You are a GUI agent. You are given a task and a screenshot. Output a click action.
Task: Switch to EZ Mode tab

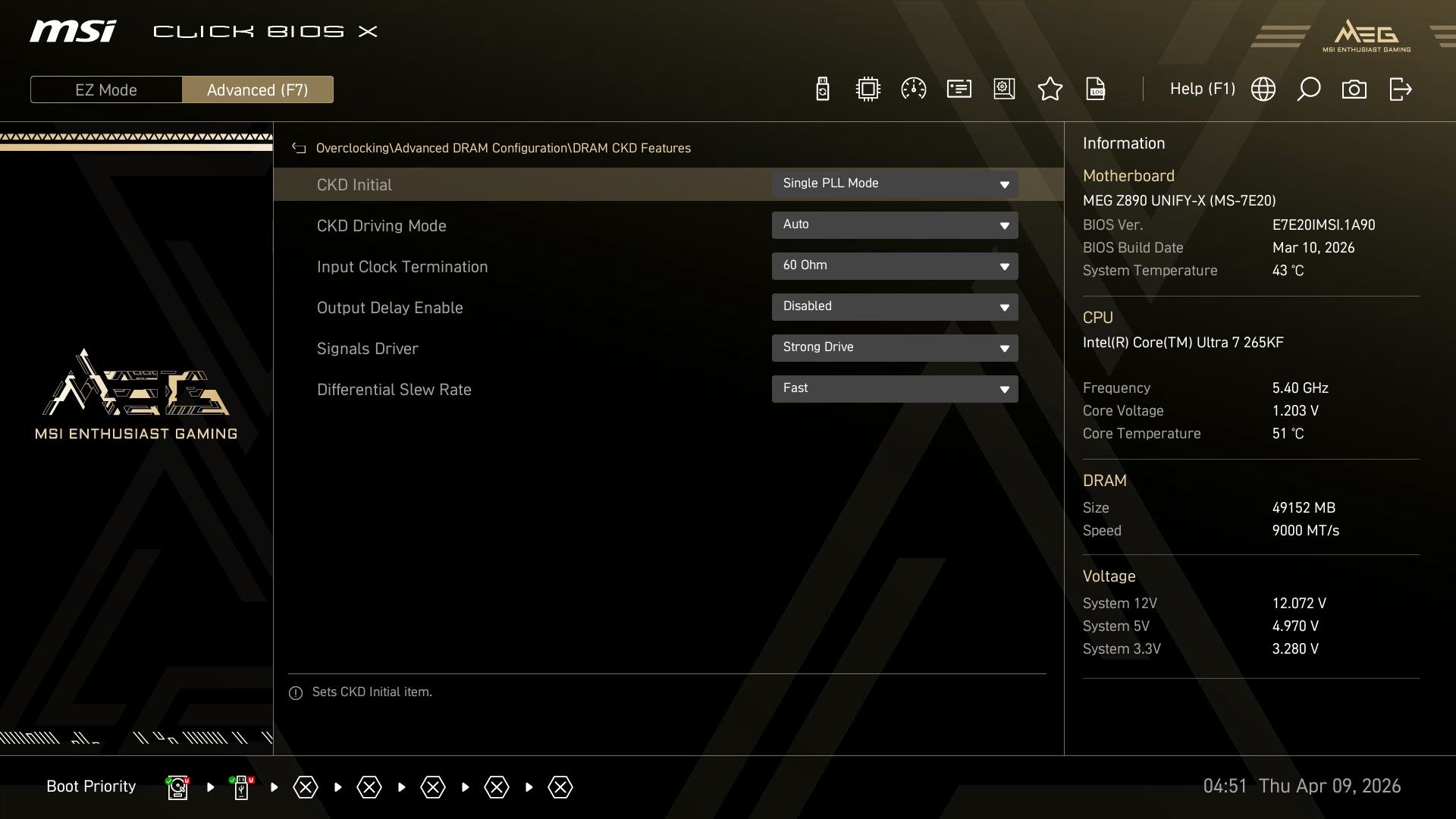(x=106, y=90)
